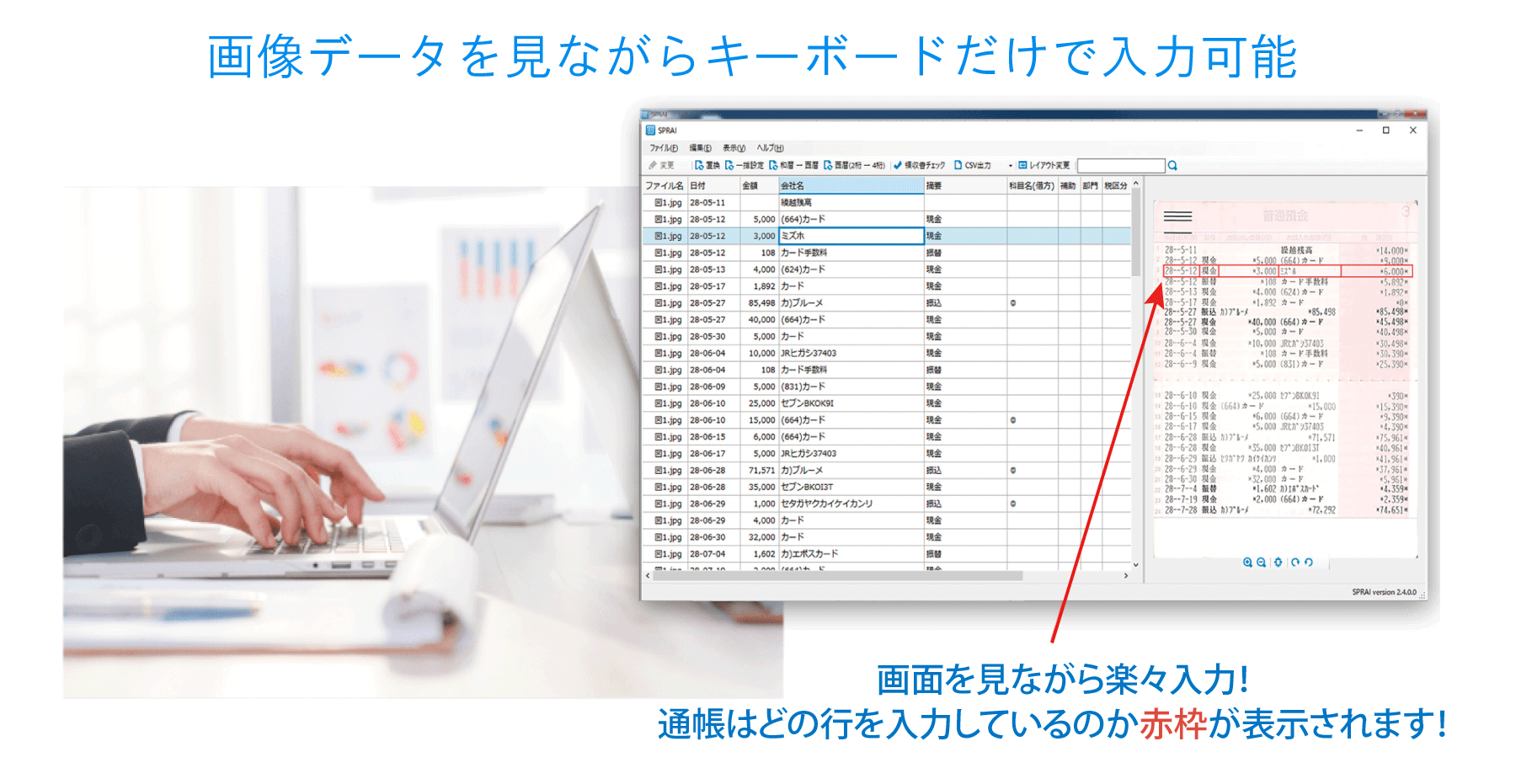The width and height of the screenshot is (1516, 784).
Task: Click the 金額 column header
Action: pyautogui.click(x=759, y=185)
